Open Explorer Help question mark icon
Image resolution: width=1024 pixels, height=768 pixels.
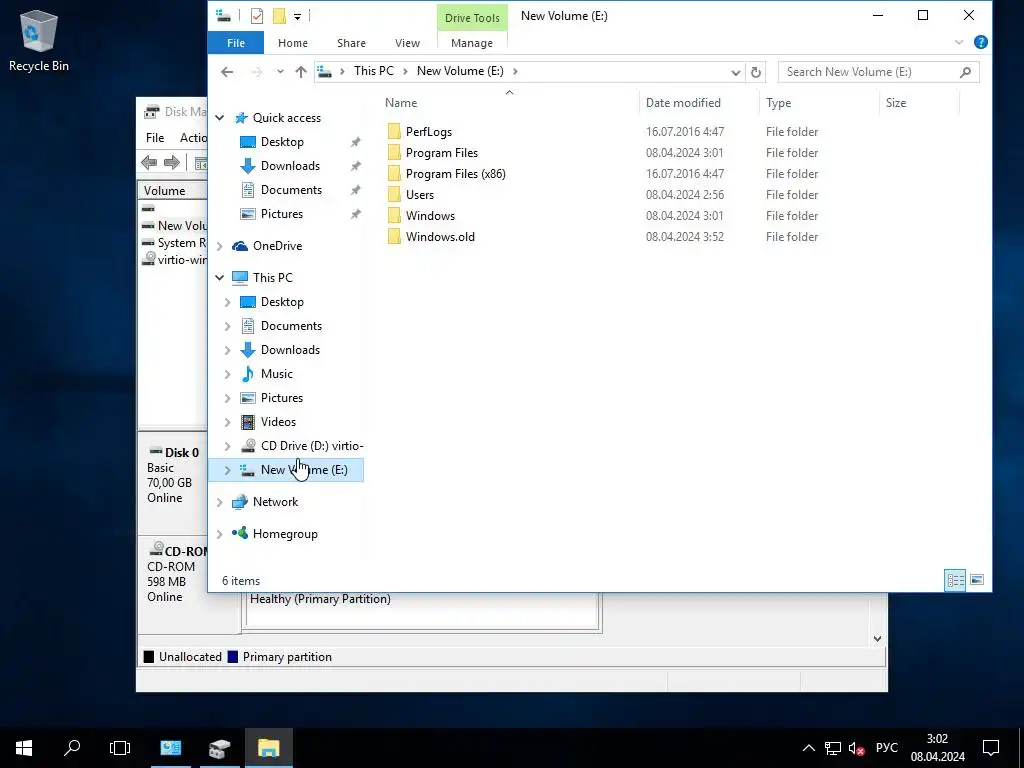click(980, 42)
